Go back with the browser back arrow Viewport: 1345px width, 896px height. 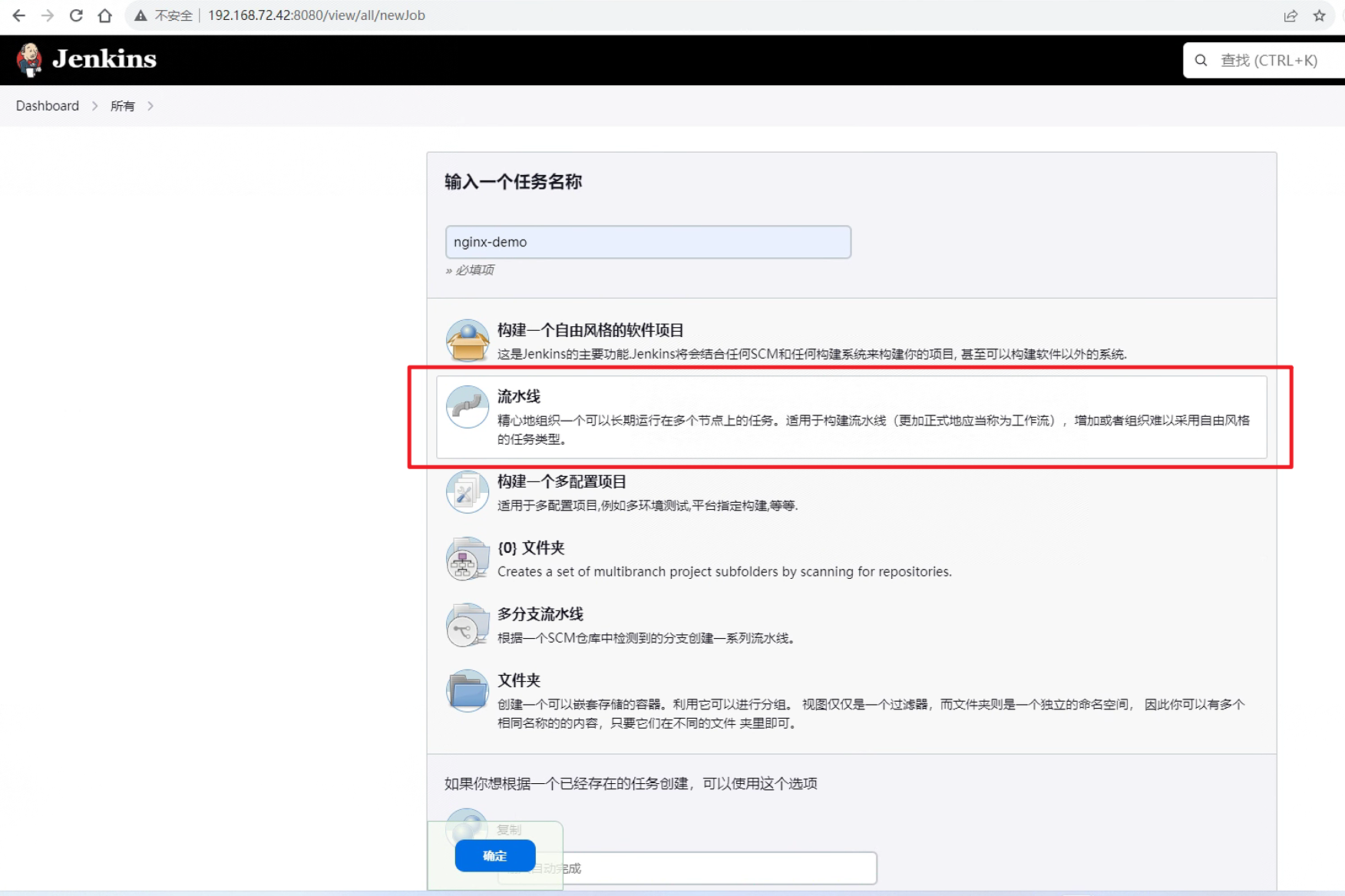click(x=18, y=15)
